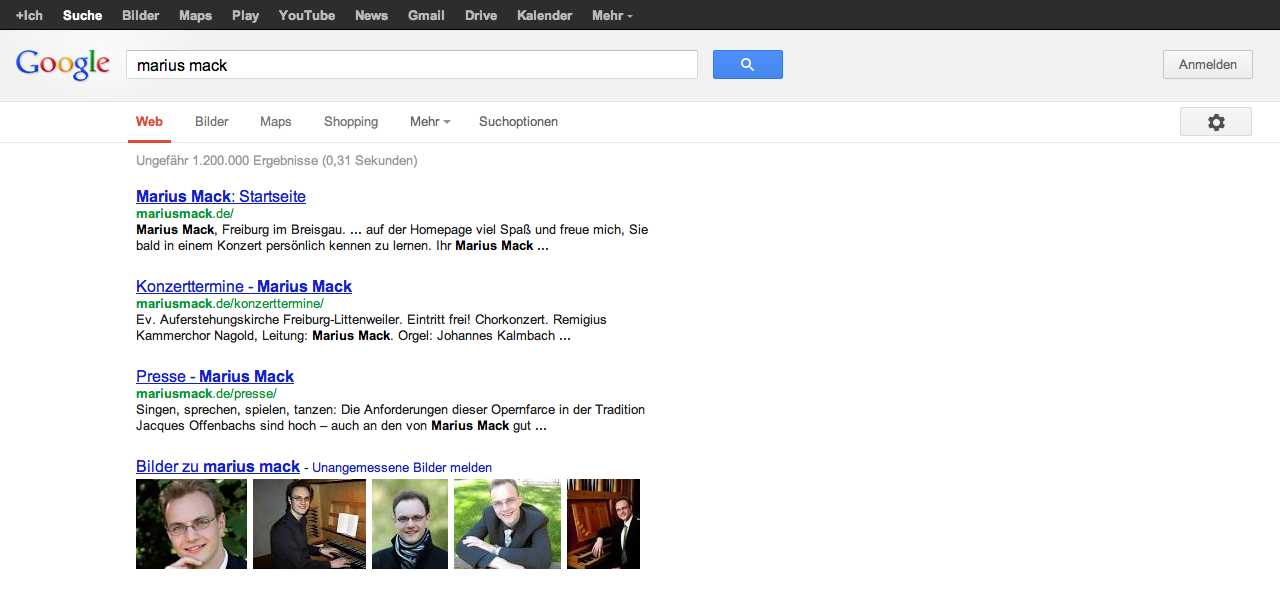Screen dimensions: 1280x592
Task: Switch to the Bilder search tab
Action: click(x=211, y=122)
